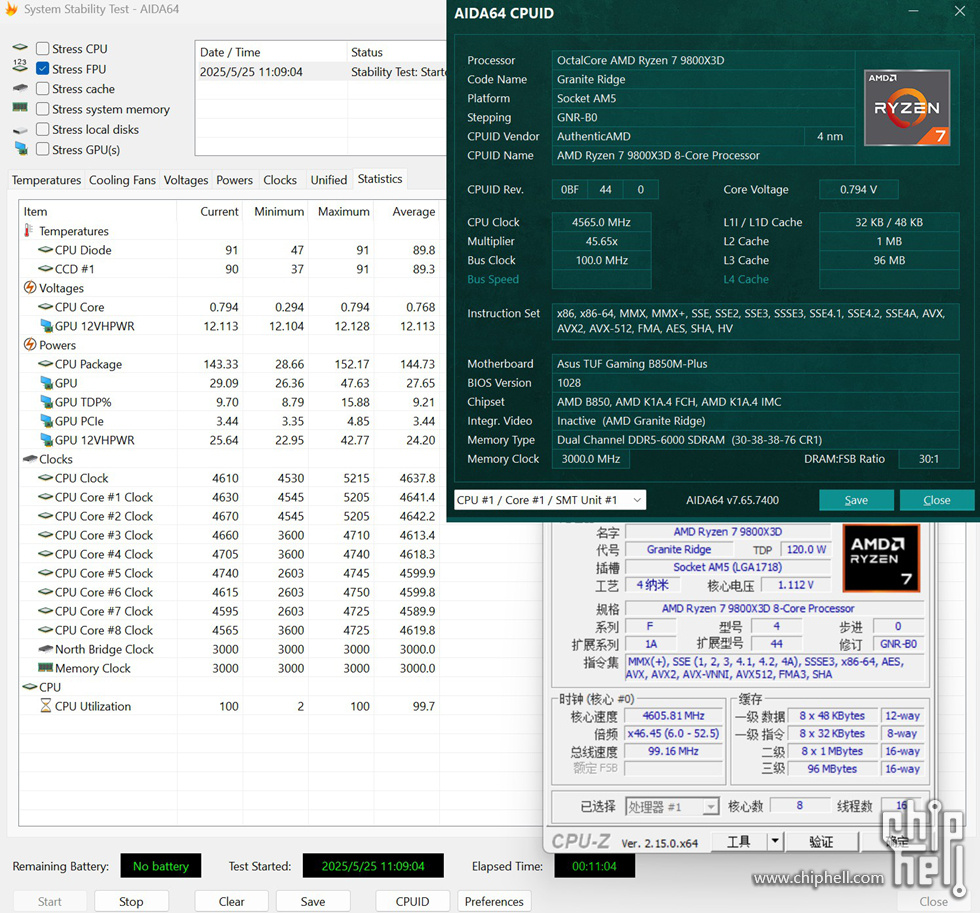The width and height of the screenshot is (980, 913).
Task: Click the Core Voltage 0.794 V value
Action: [858, 189]
